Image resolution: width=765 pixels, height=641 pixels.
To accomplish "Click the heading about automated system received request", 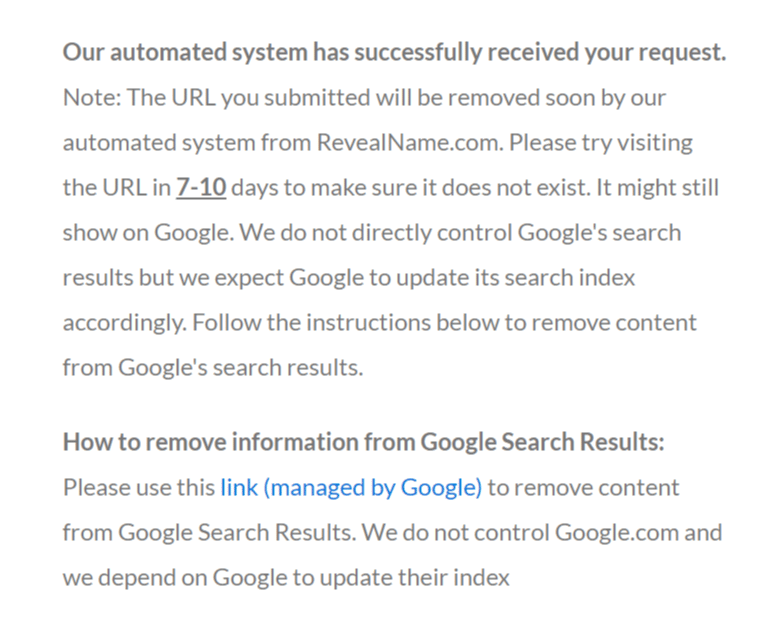I will (395, 52).
